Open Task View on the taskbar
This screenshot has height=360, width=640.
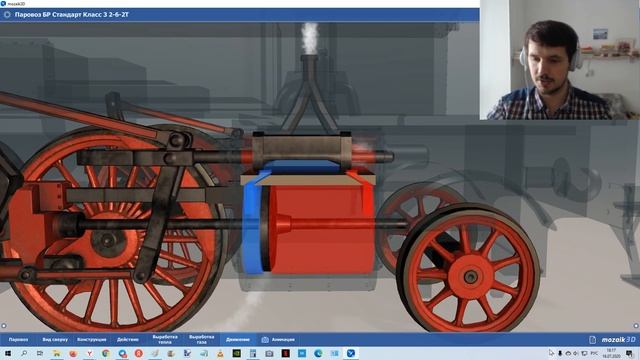(40, 353)
